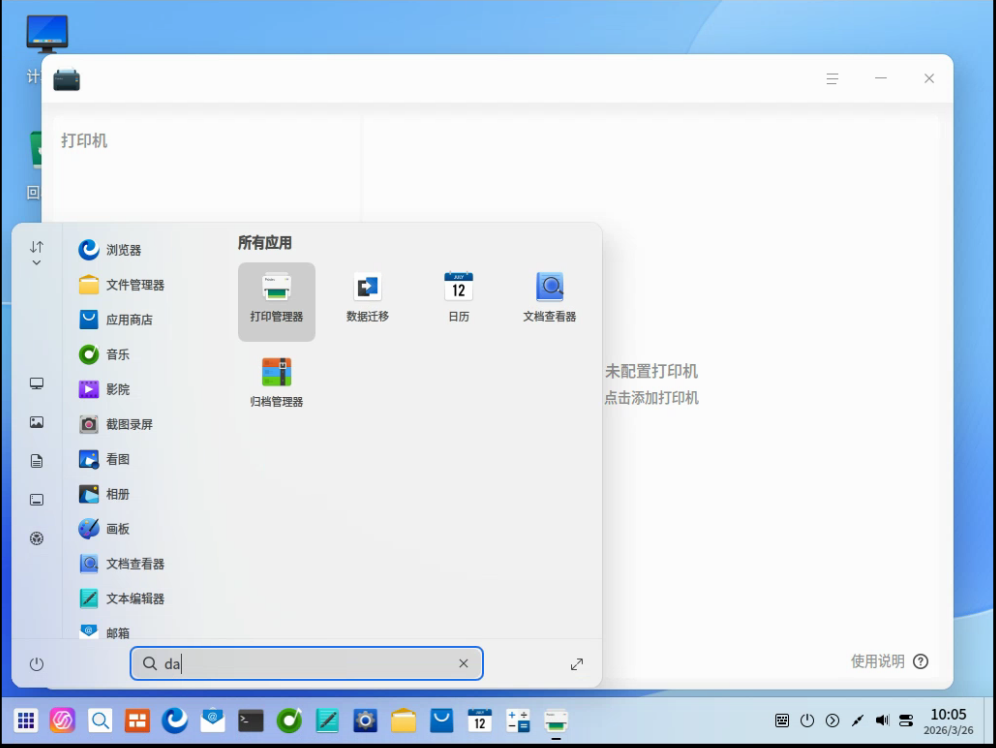Click the tray power icon

click(x=807, y=721)
